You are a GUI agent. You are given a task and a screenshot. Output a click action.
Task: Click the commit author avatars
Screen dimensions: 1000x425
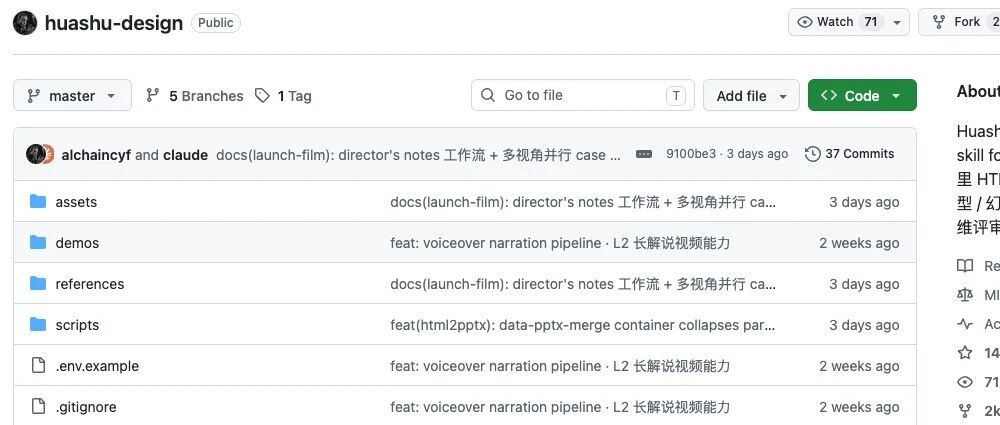pos(40,154)
